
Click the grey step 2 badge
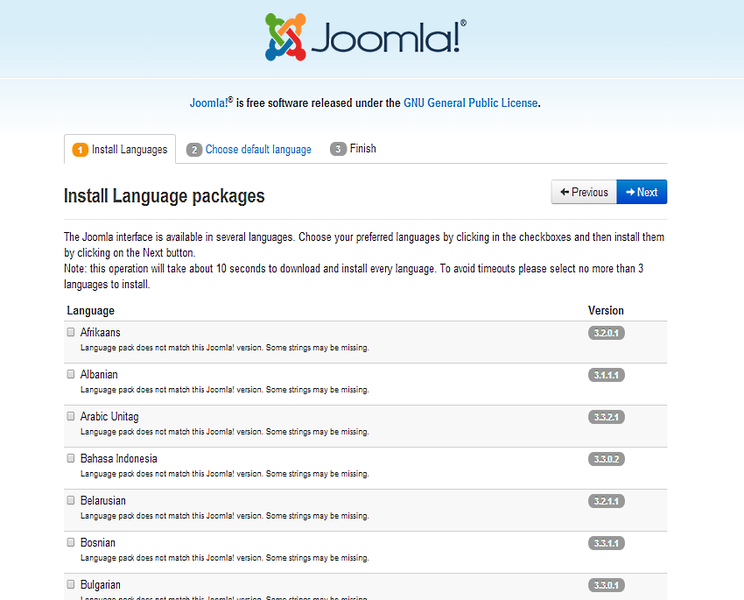pos(194,150)
